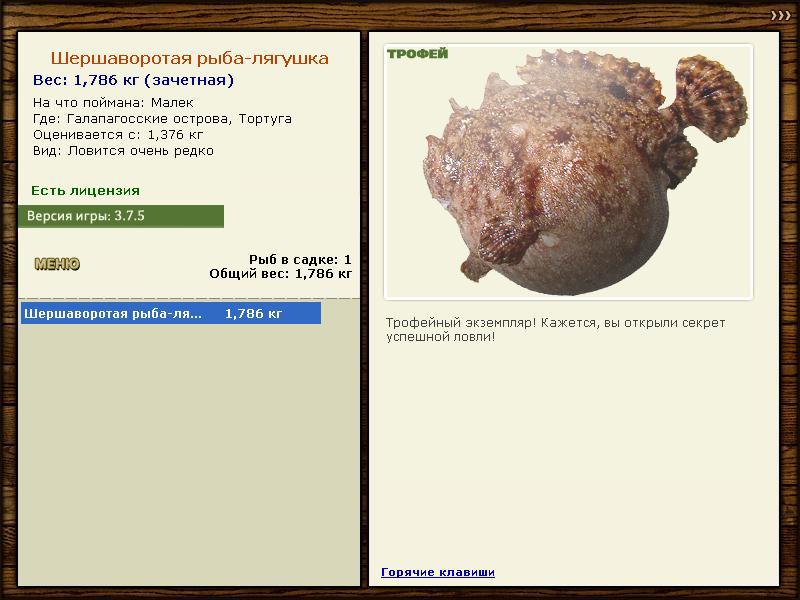Viewport: 800px width, 600px height.
Task: Click the Общий вес: 1,786 кг total
Action: pyautogui.click(x=281, y=274)
